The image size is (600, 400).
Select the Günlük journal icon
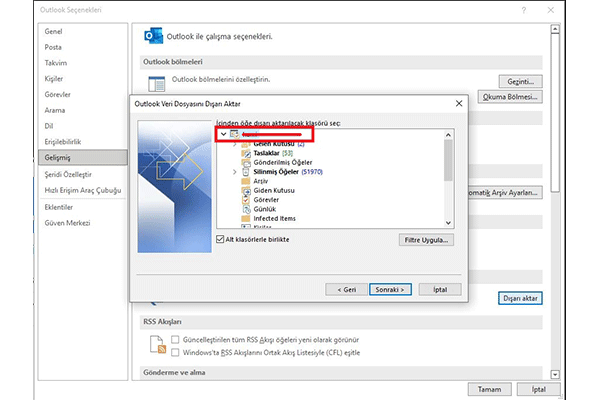pos(246,209)
